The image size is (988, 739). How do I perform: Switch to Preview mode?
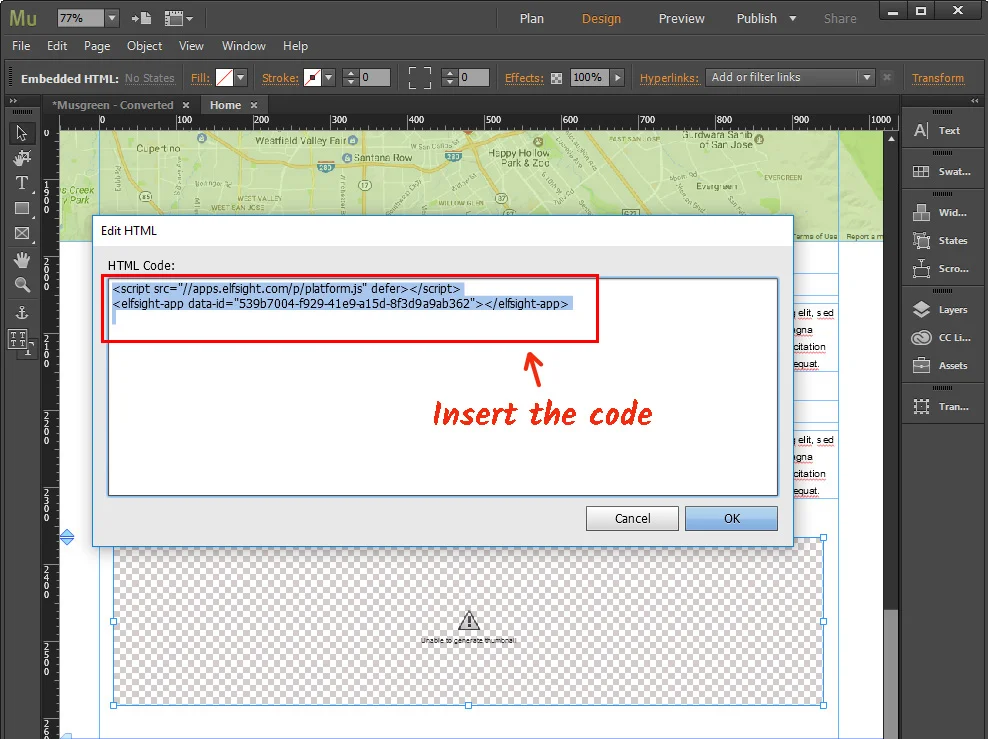pyautogui.click(x=682, y=19)
